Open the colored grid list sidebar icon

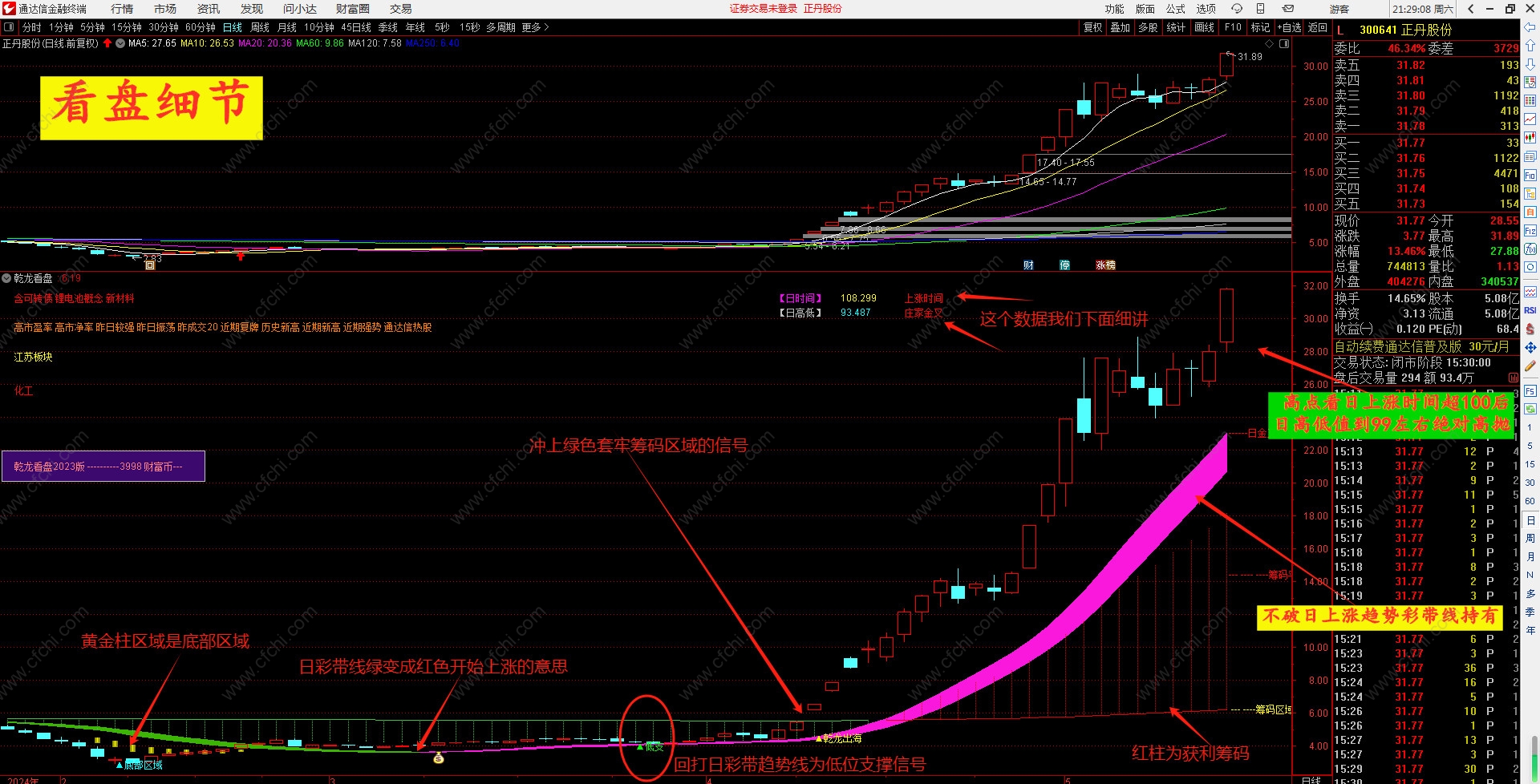coord(1530,101)
